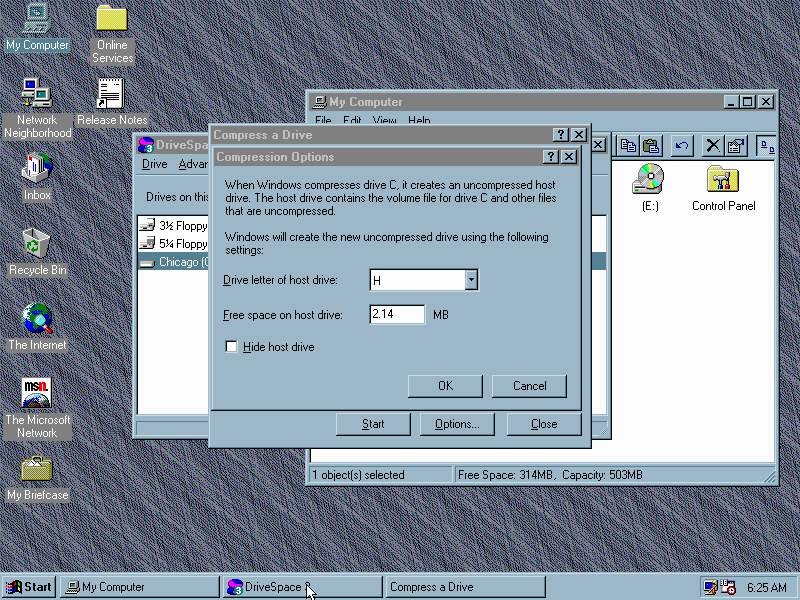Click the Delete X toolbar icon
The width and height of the screenshot is (800, 600).
(x=713, y=146)
